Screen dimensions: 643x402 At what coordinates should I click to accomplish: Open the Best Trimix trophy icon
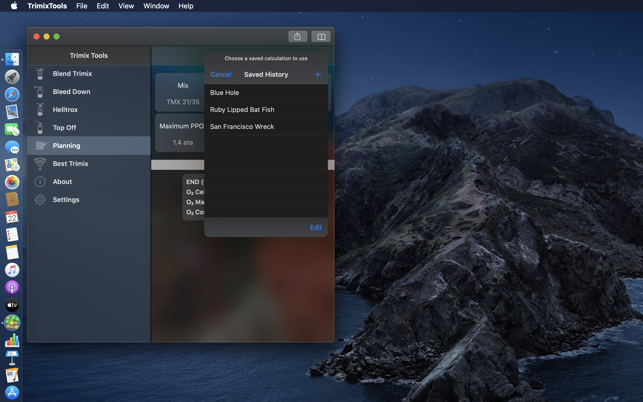coord(40,164)
